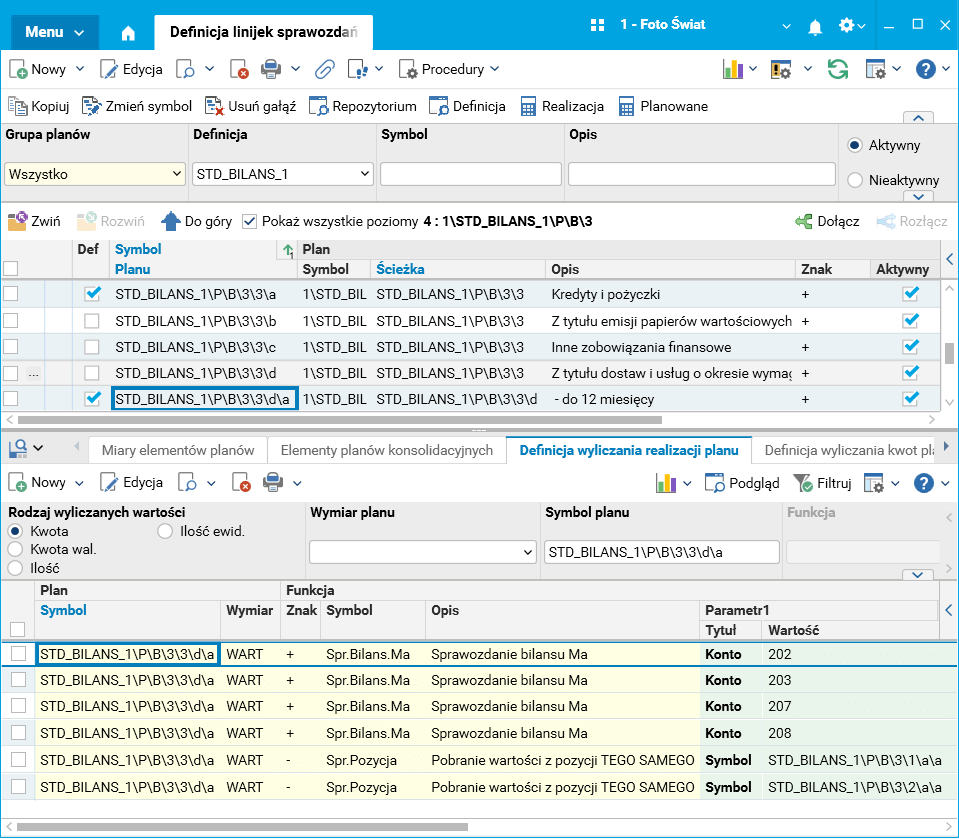959x839 pixels.
Task: Open the Wymiar planu dropdown
Action: 423,552
